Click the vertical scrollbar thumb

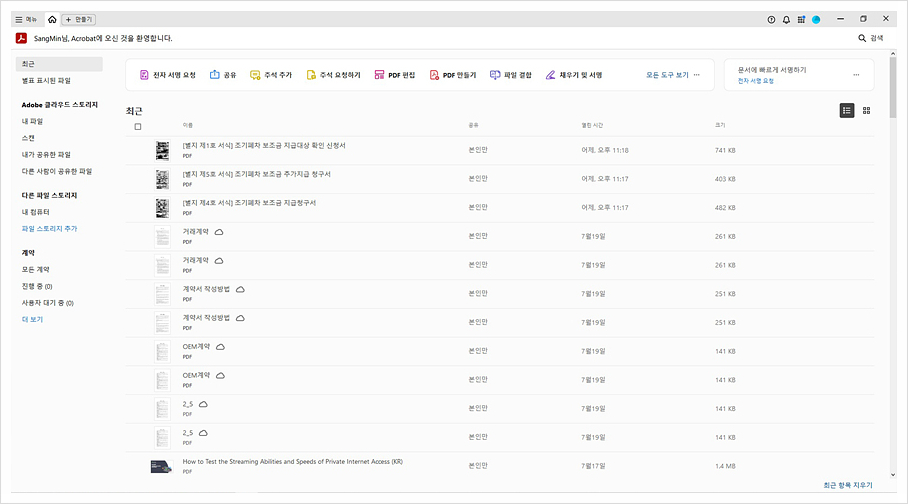click(892, 87)
